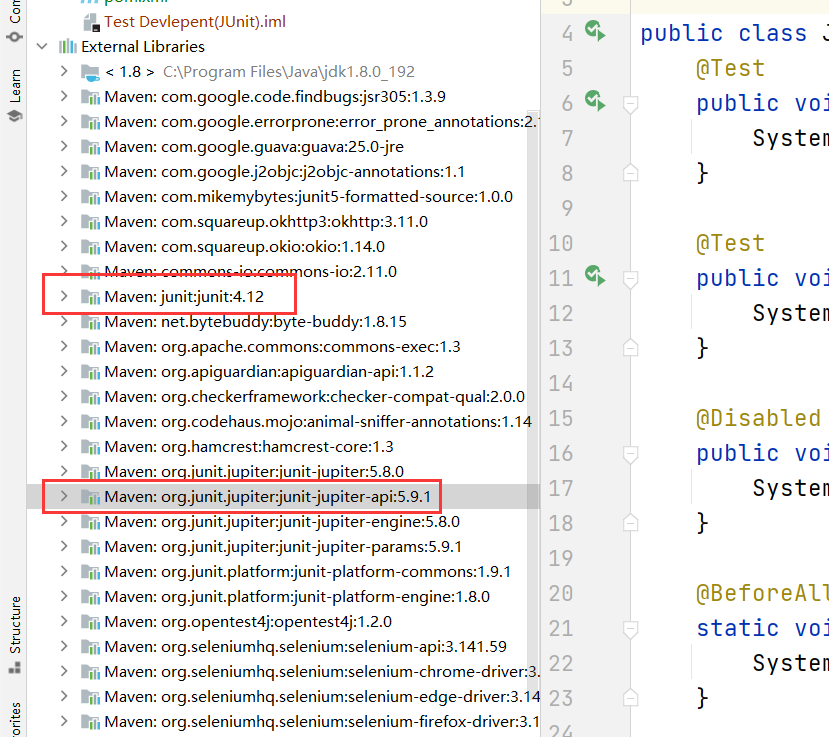Expand Maven guava:25.0-jre library

click(x=64, y=146)
